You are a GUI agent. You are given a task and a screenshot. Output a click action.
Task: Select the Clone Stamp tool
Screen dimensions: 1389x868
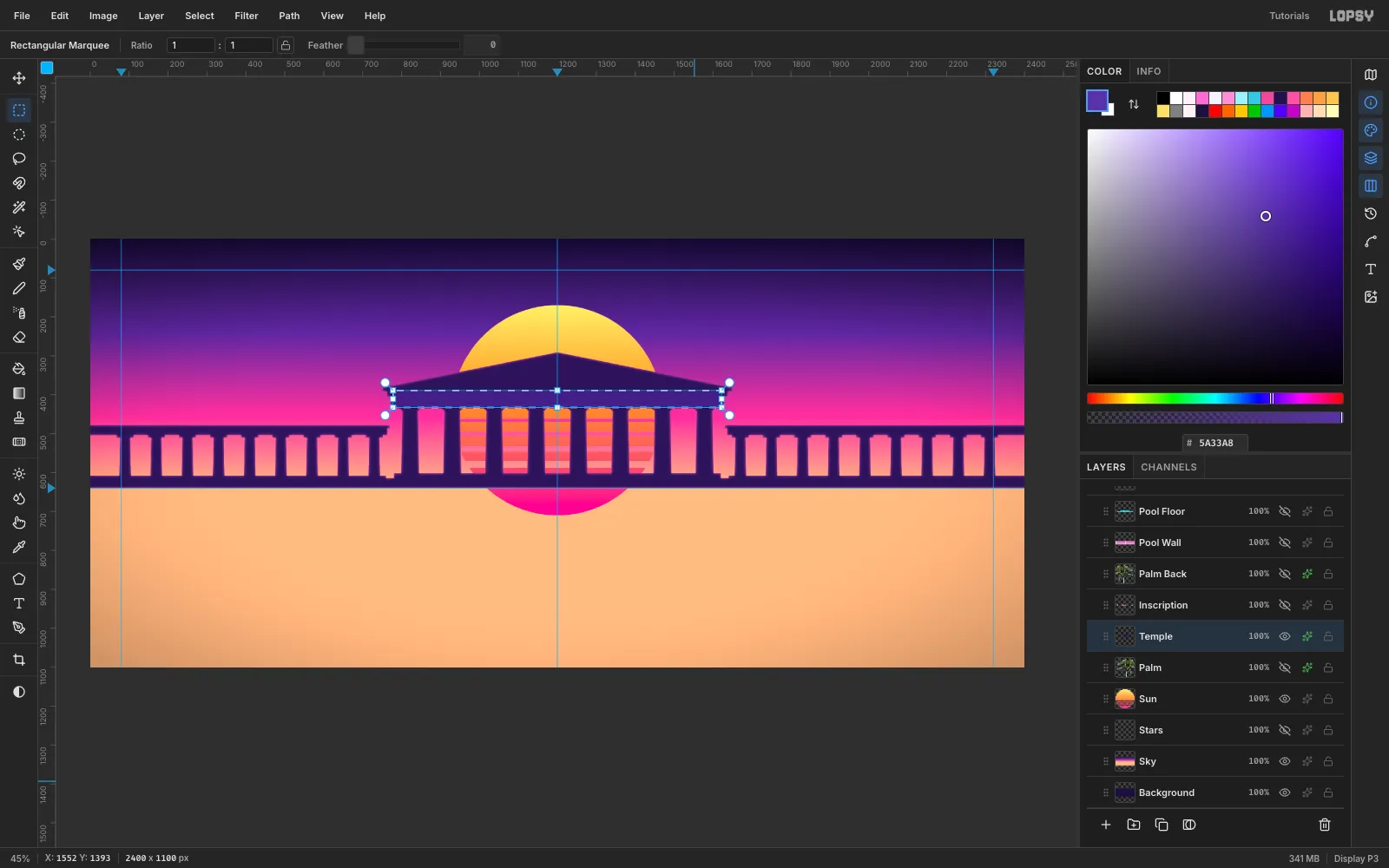point(19,418)
